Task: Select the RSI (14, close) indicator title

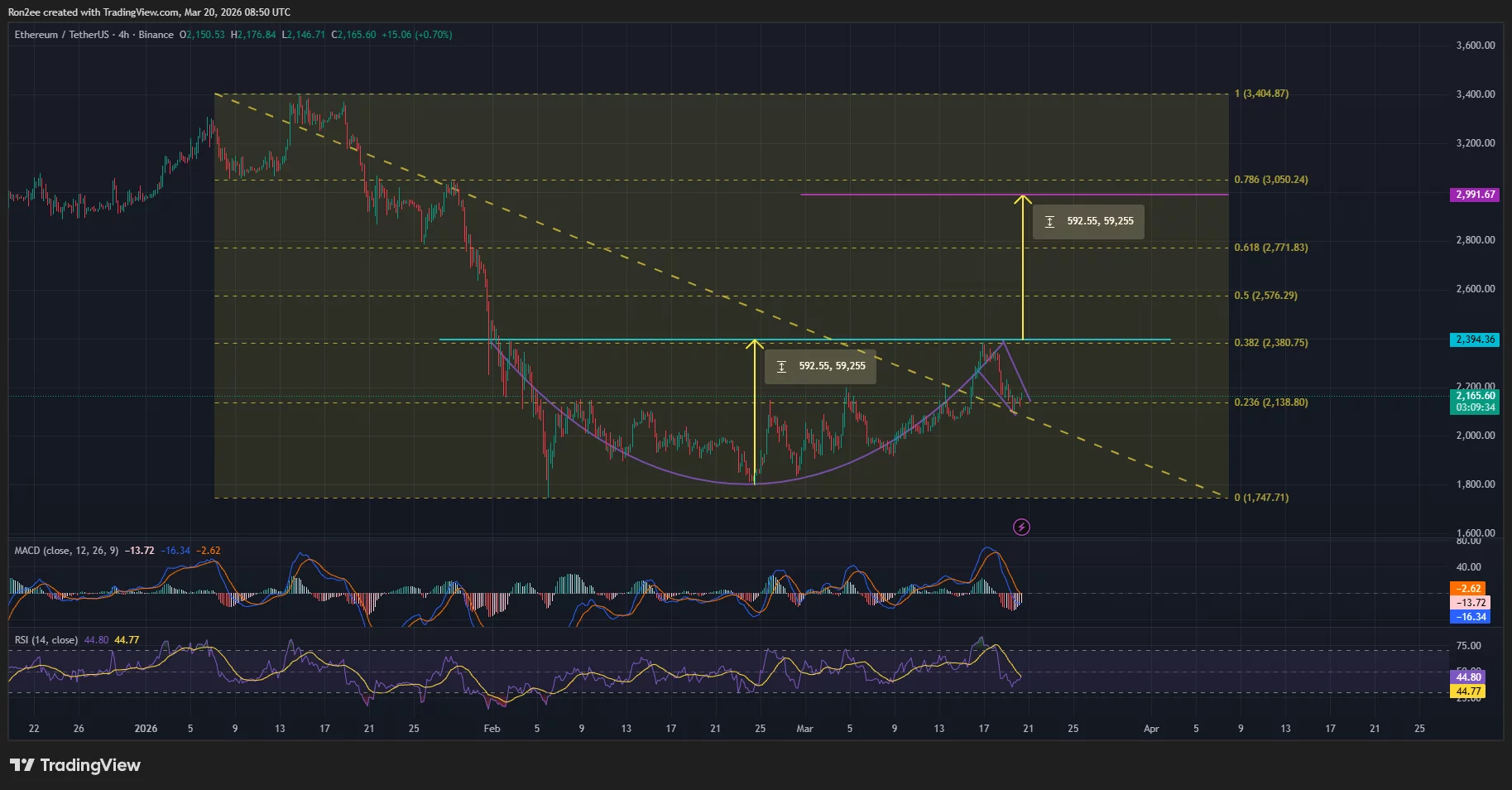Action: [46, 639]
